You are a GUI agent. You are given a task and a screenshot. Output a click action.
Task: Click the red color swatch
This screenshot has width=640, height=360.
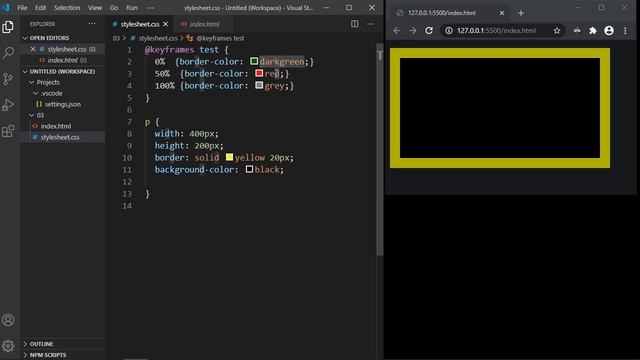259,73
